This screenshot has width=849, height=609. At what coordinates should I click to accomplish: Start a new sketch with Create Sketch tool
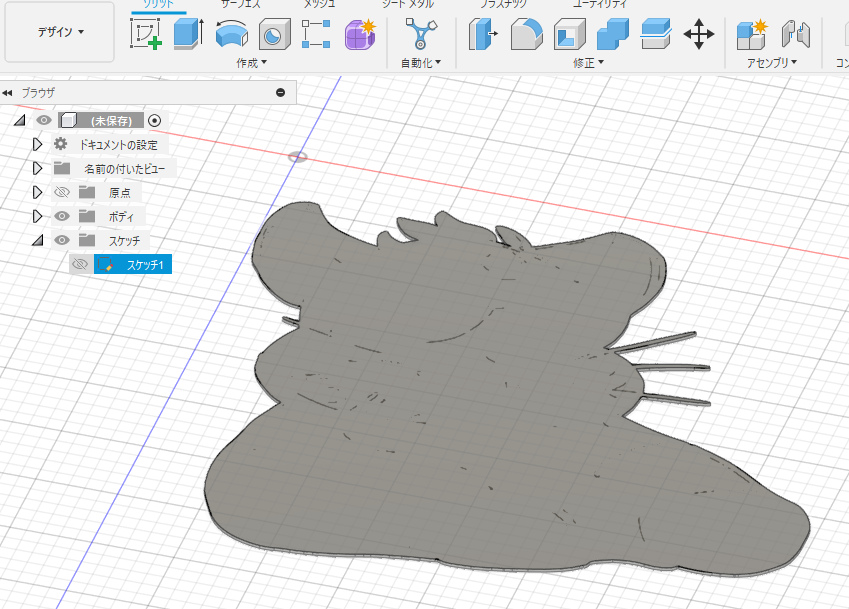pos(146,34)
